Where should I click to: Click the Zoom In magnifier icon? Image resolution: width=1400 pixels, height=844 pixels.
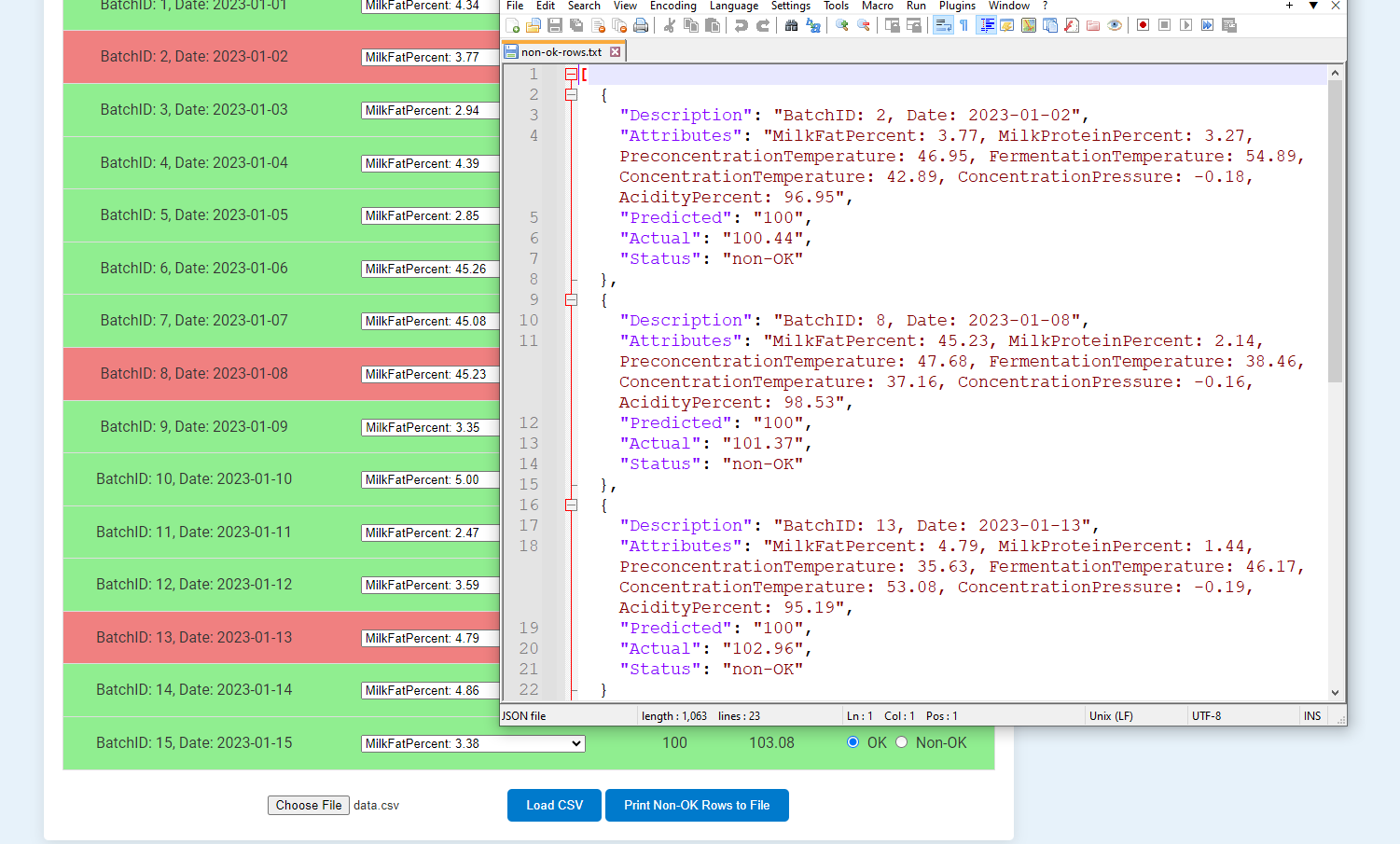coord(842,25)
